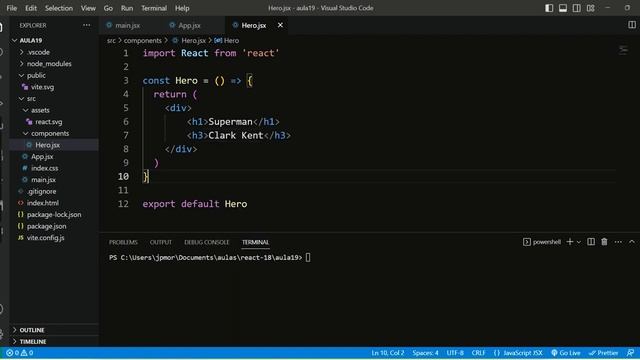Viewport: 640px width, 360px height.
Task: Open the Terminal menu
Action: 154,8
